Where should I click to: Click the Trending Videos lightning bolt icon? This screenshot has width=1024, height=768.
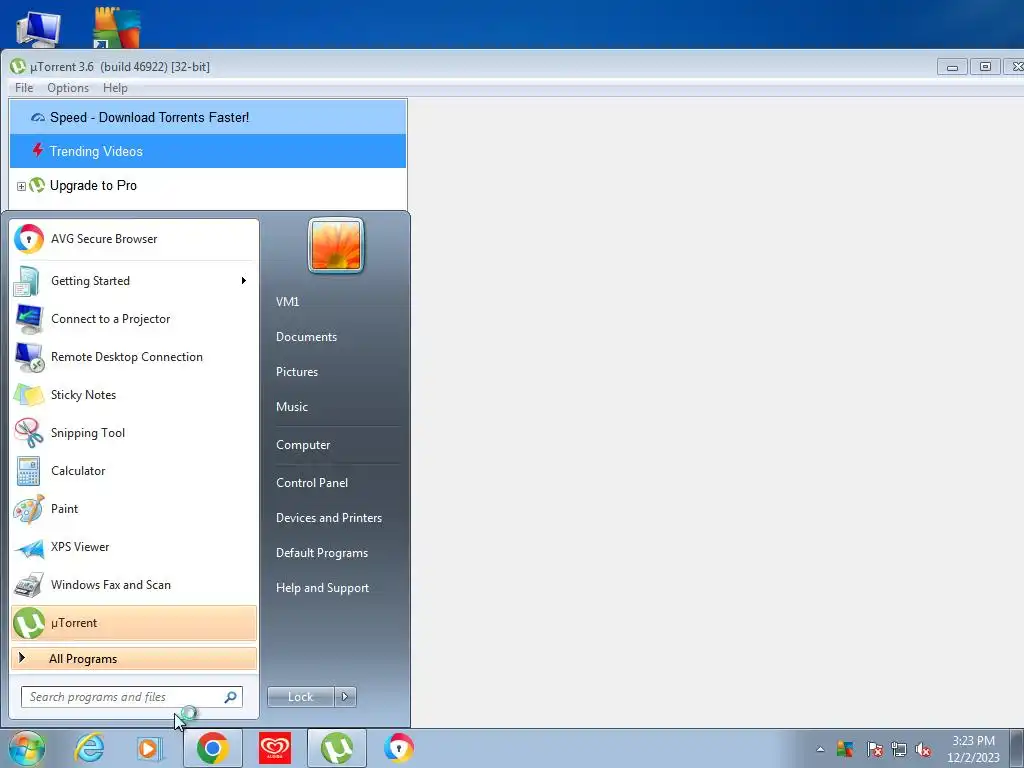(x=38, y=151)
